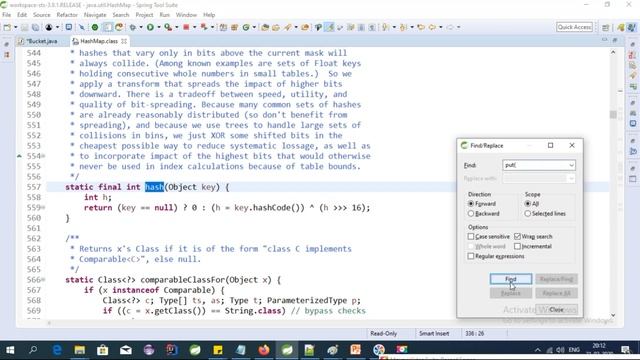This screenshot has height=360, width=640.
Task: Expand the Stop dropdown arrow
Action: click(x=194, y=27)
